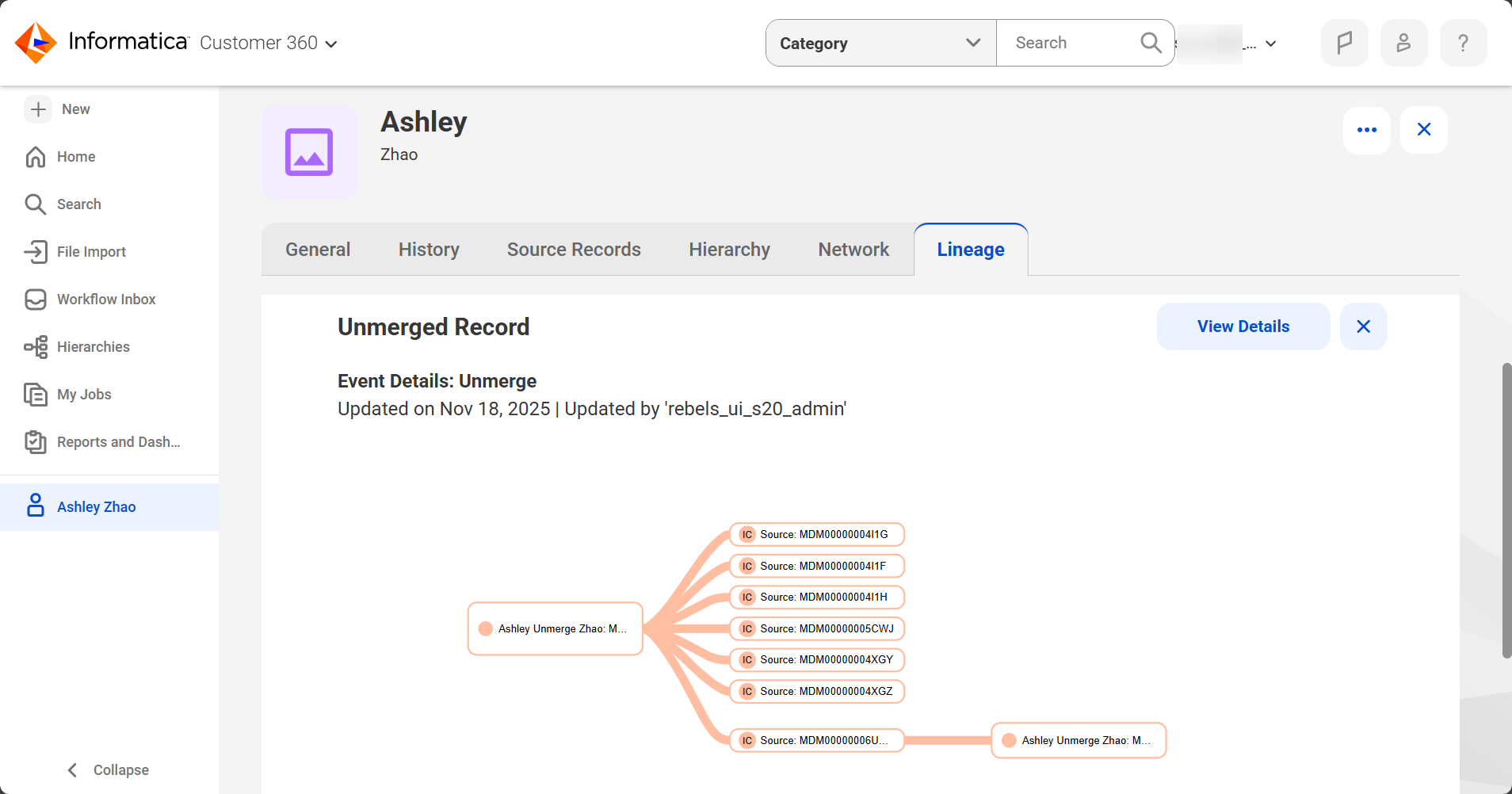
Task: Expand the organization dropdown chevron
Action: click(1271, 44)
